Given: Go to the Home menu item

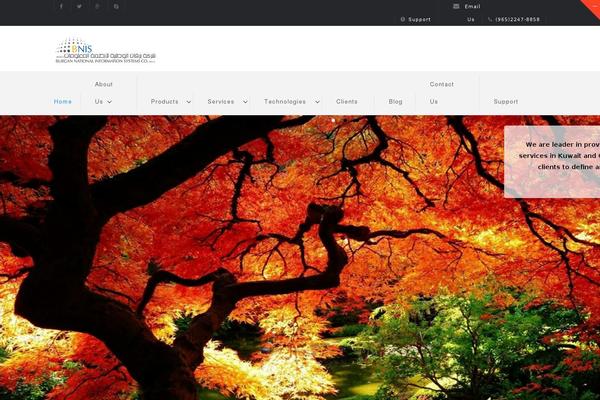Looking at the screenshot, I should (x=63, y=101).
